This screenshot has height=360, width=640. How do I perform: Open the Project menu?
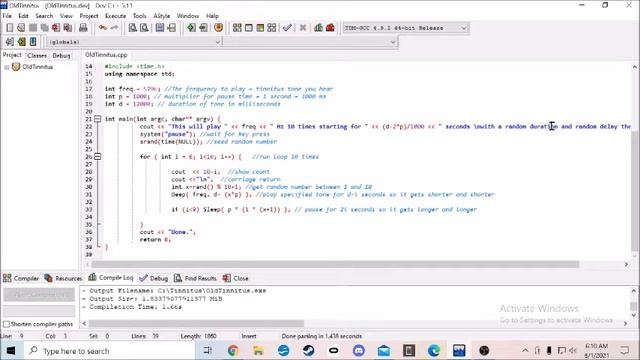click(x=89, y=16)
